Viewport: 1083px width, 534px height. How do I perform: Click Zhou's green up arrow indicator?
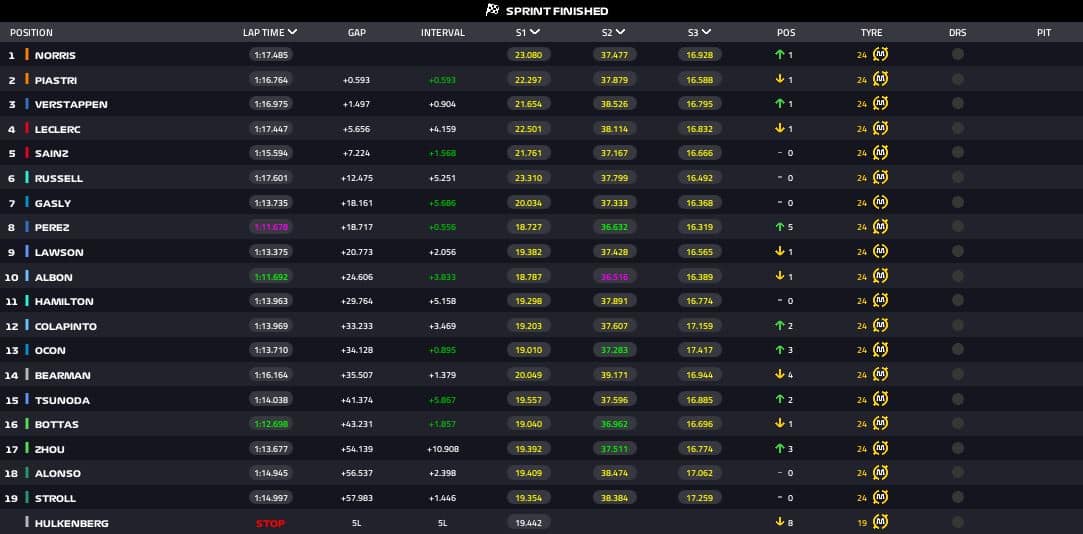pos(780,448)
